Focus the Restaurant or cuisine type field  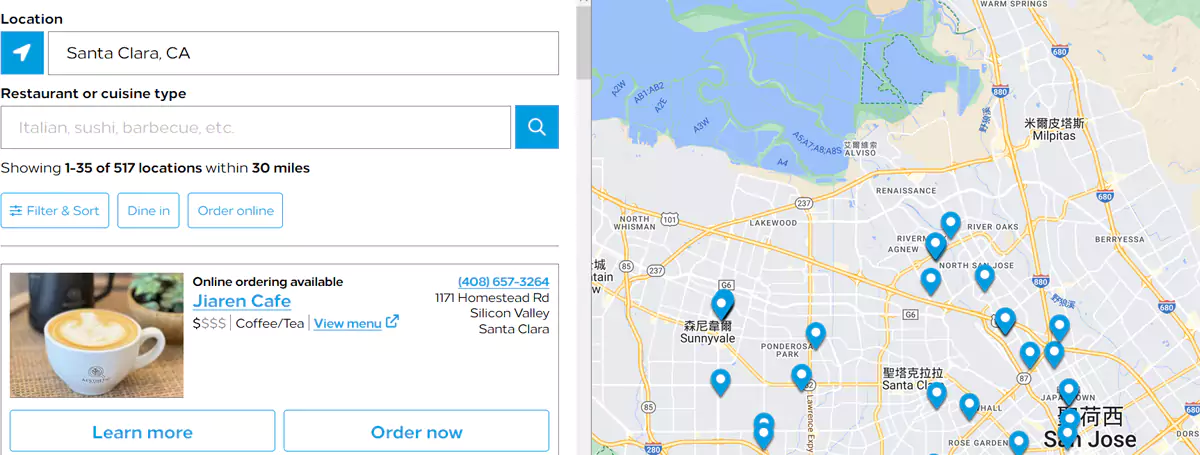(256, 128)
